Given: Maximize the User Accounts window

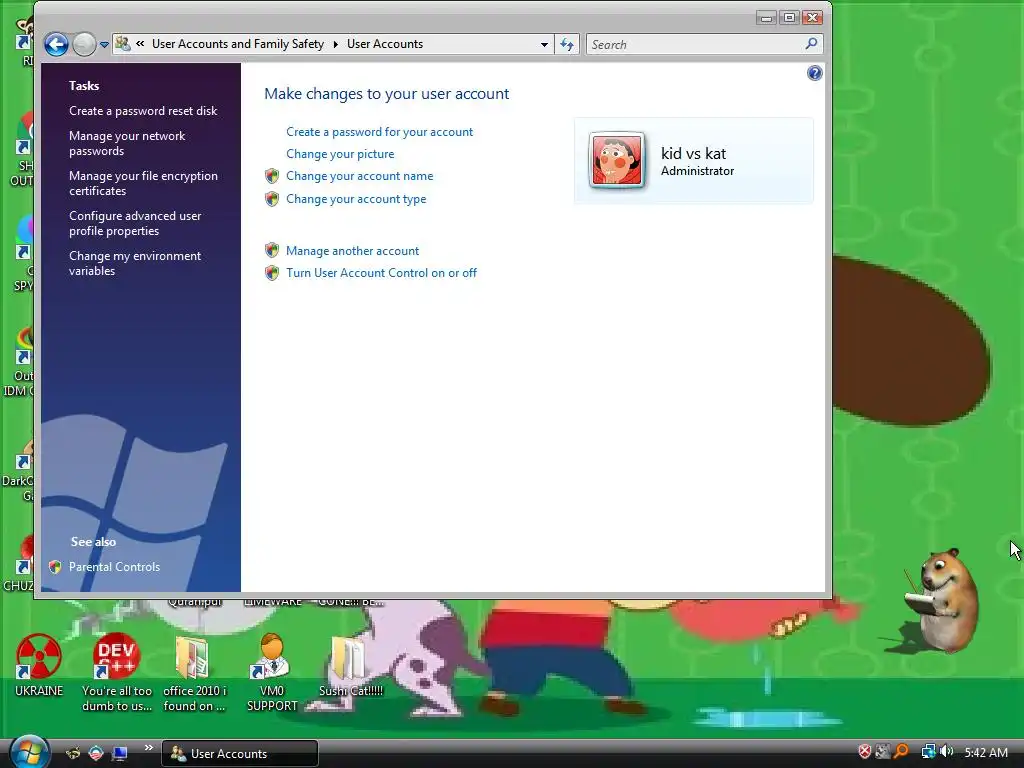Looking at the screenshot, I should (x=789, y=18).
